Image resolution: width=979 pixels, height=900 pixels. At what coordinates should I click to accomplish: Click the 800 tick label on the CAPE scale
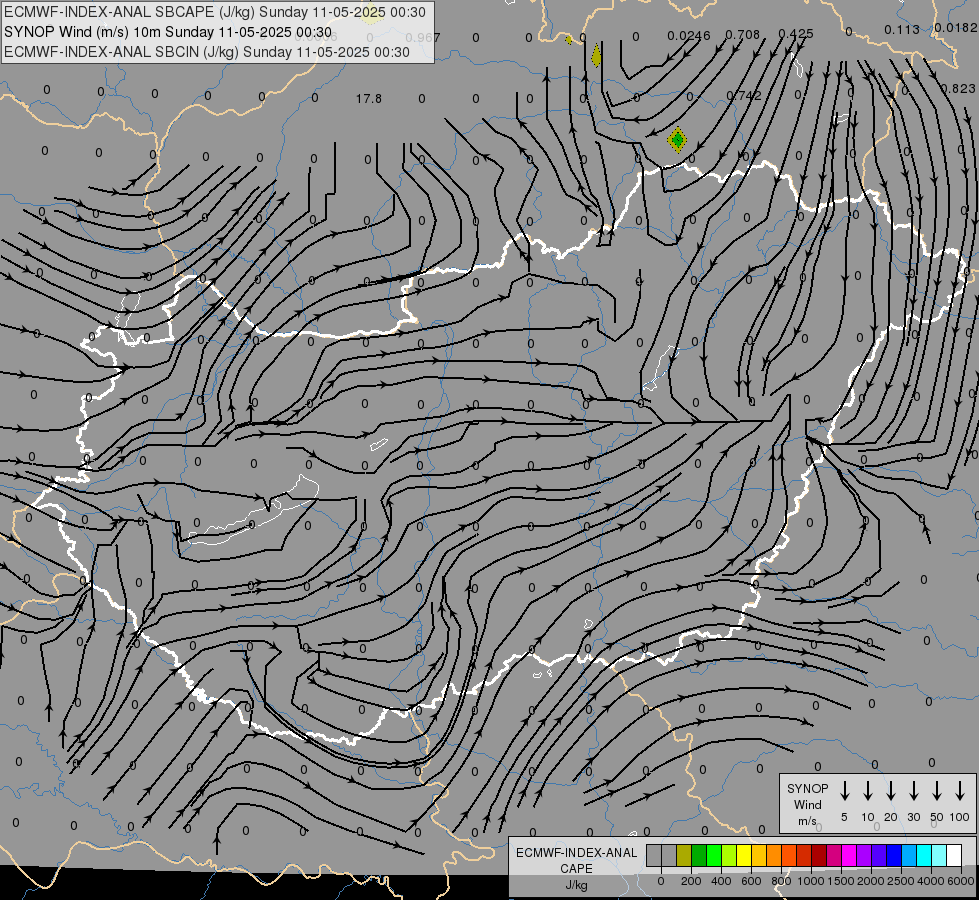(781, 881)
